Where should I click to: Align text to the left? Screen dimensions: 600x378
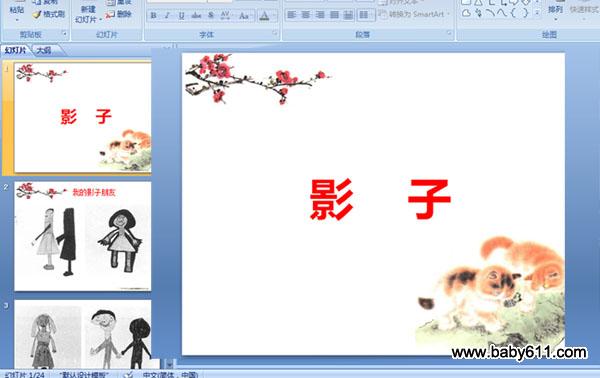(x=292, y=15)
